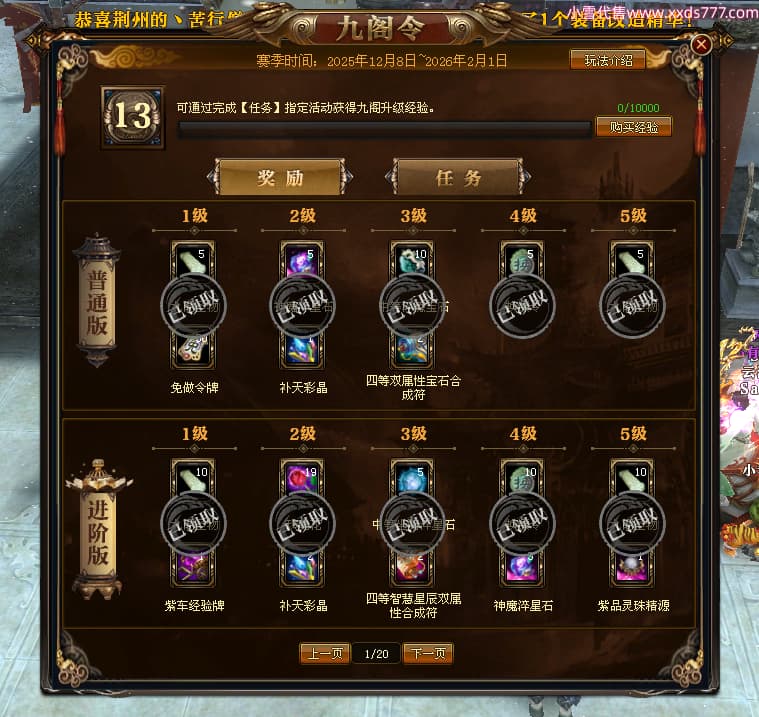Click the level 13 badge icon

(133, 117)
